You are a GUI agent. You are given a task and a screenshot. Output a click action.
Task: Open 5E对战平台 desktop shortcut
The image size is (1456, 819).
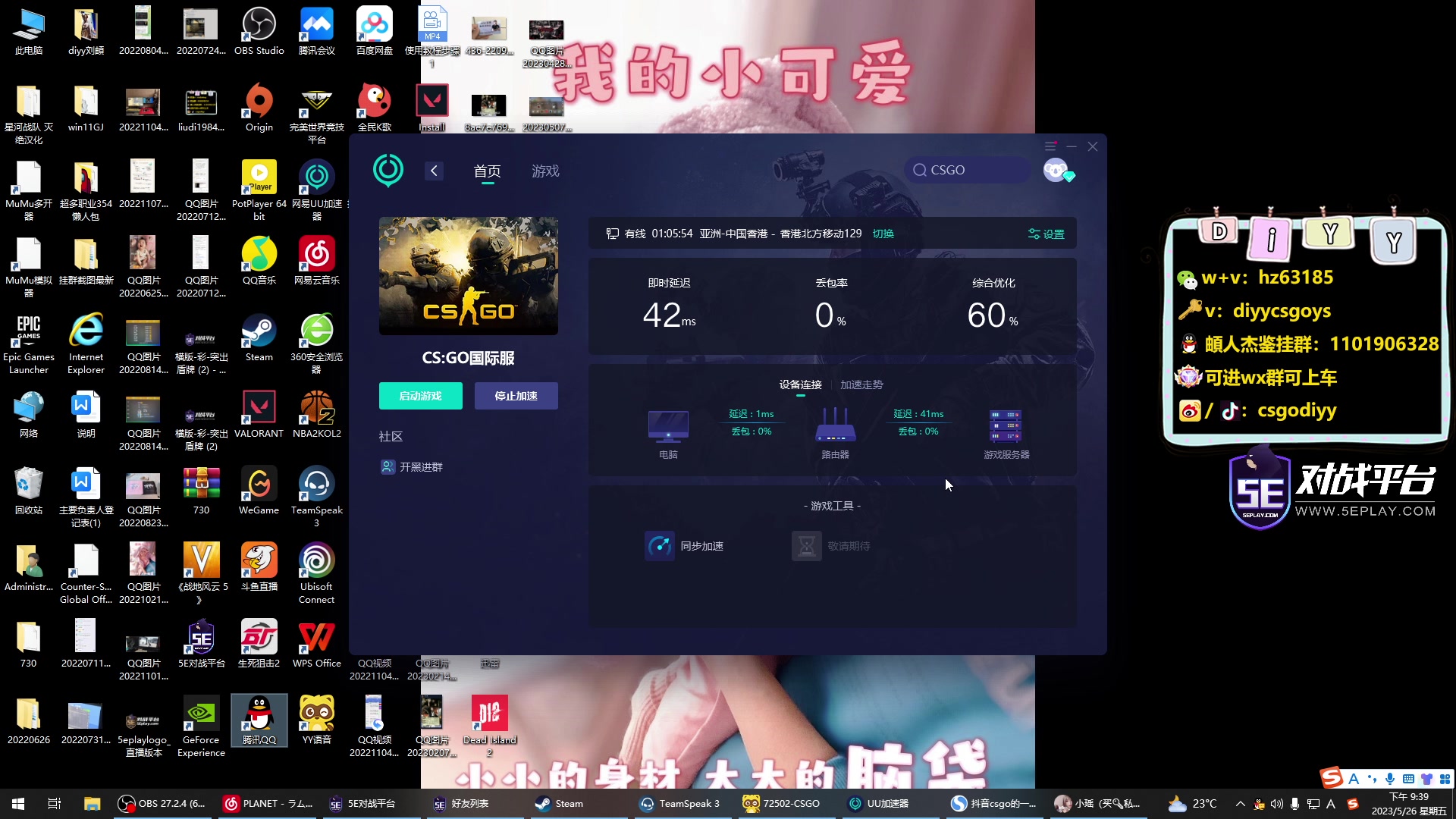coord(201,645)
